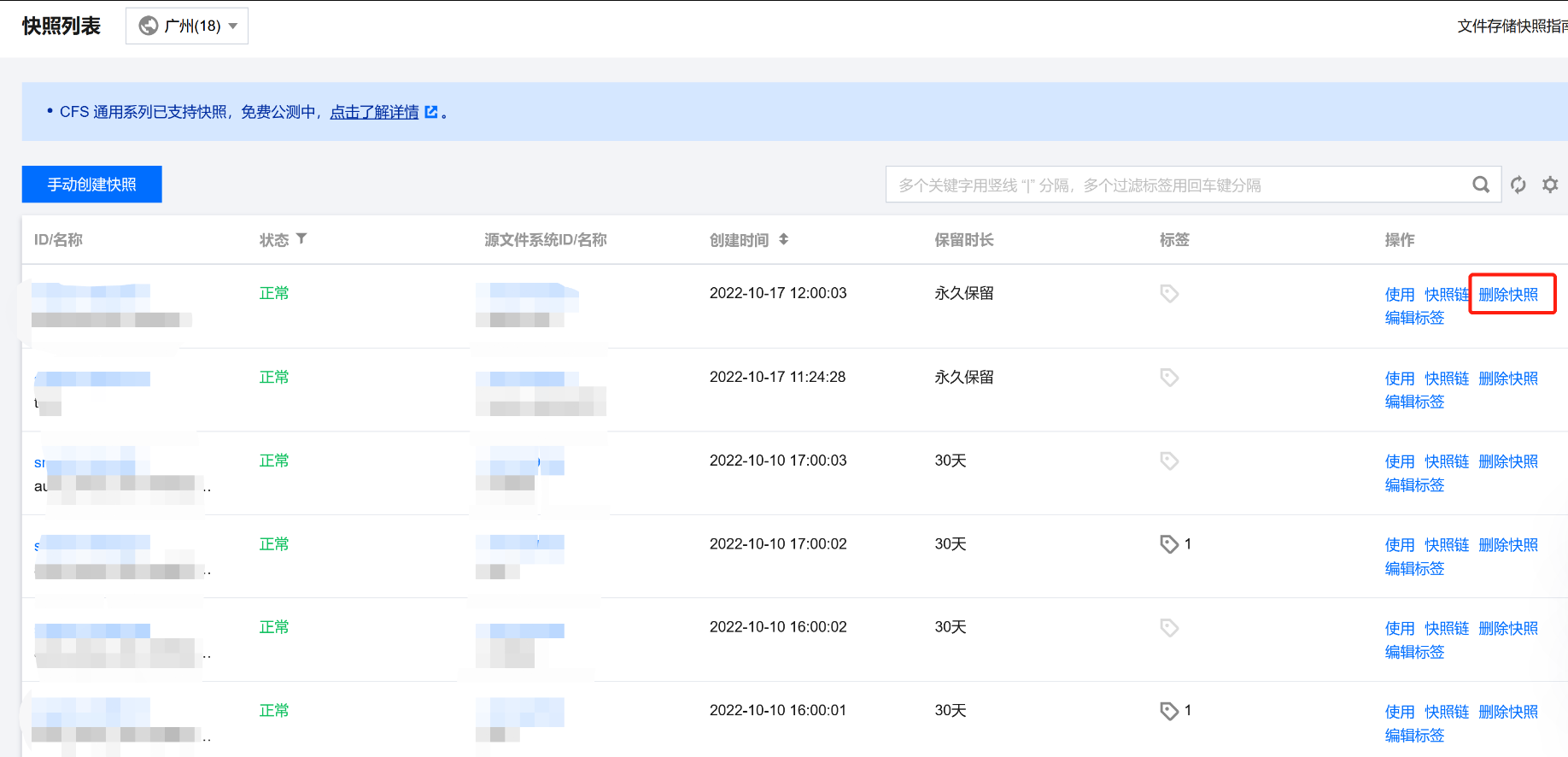
Task: Click 编辑标签 for the 2022-10-10 17:00:02 snapshot
Action: [1414, 569]
